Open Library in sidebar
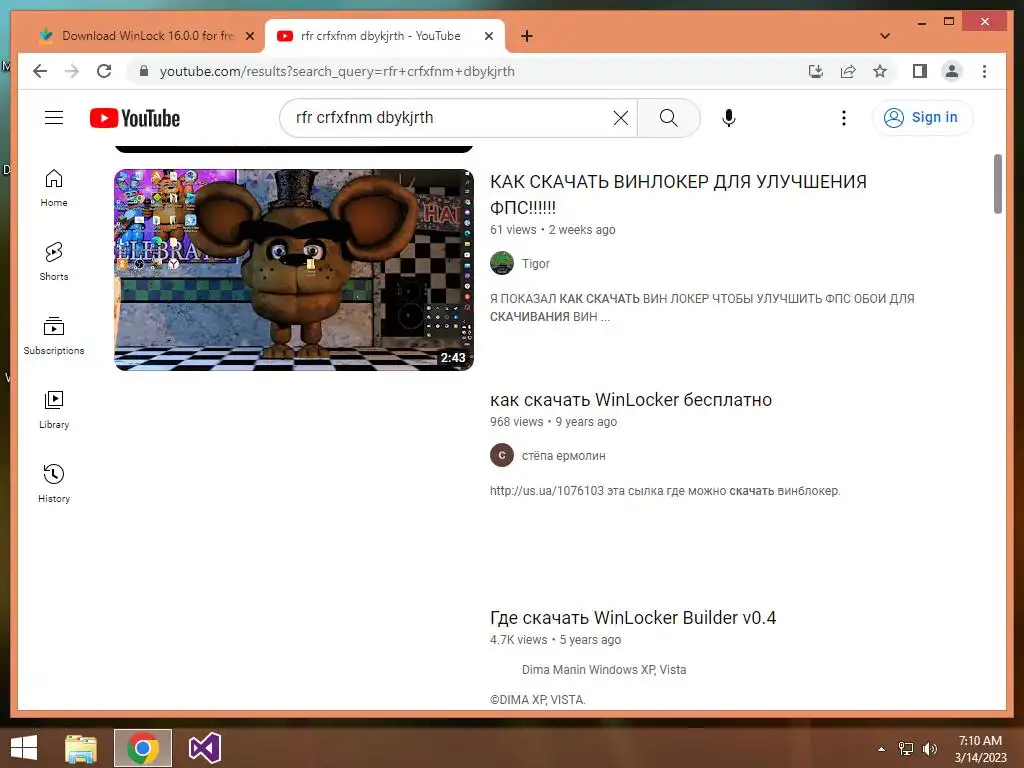The height and width of the screenshot is (768, 1024). (x=54, y=409)
